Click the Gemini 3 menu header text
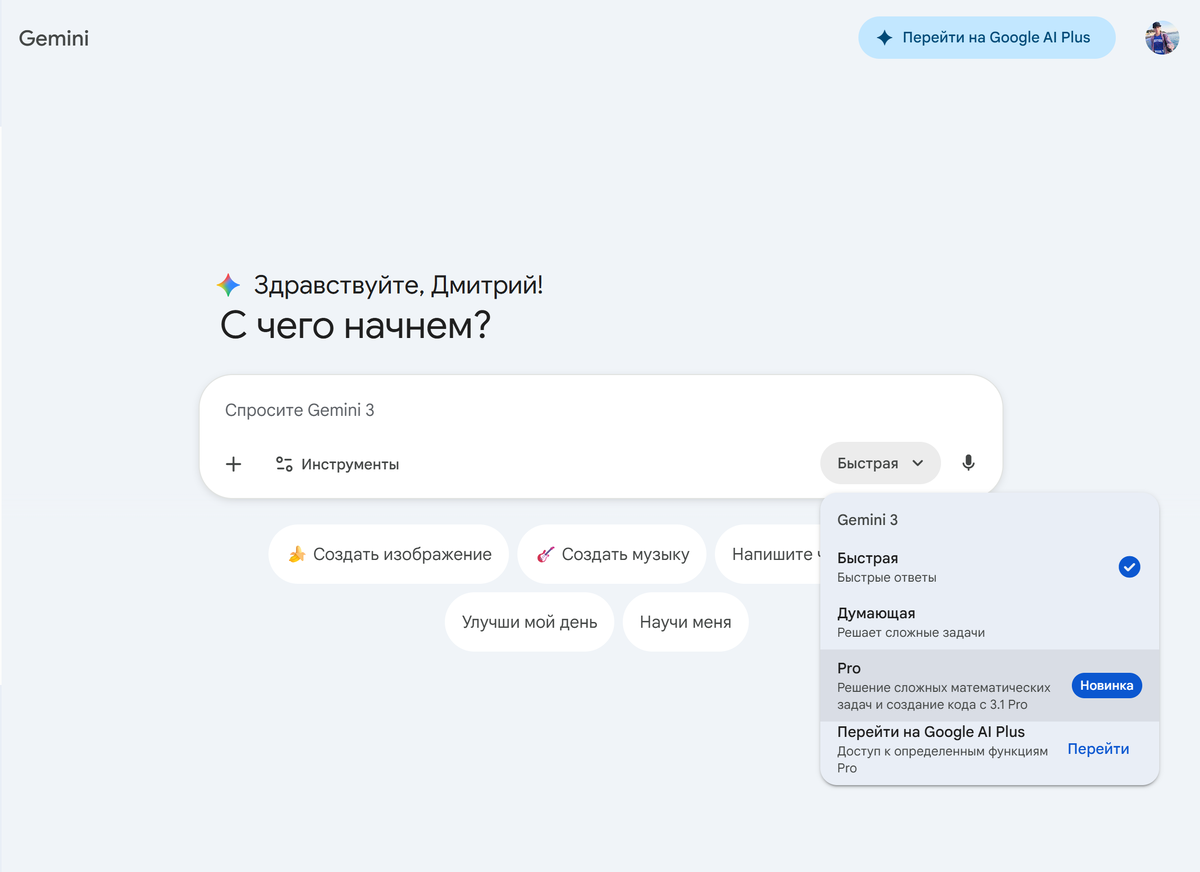Image resolution: width=1200 pixels, height=872 pixels. pos(867,520)
